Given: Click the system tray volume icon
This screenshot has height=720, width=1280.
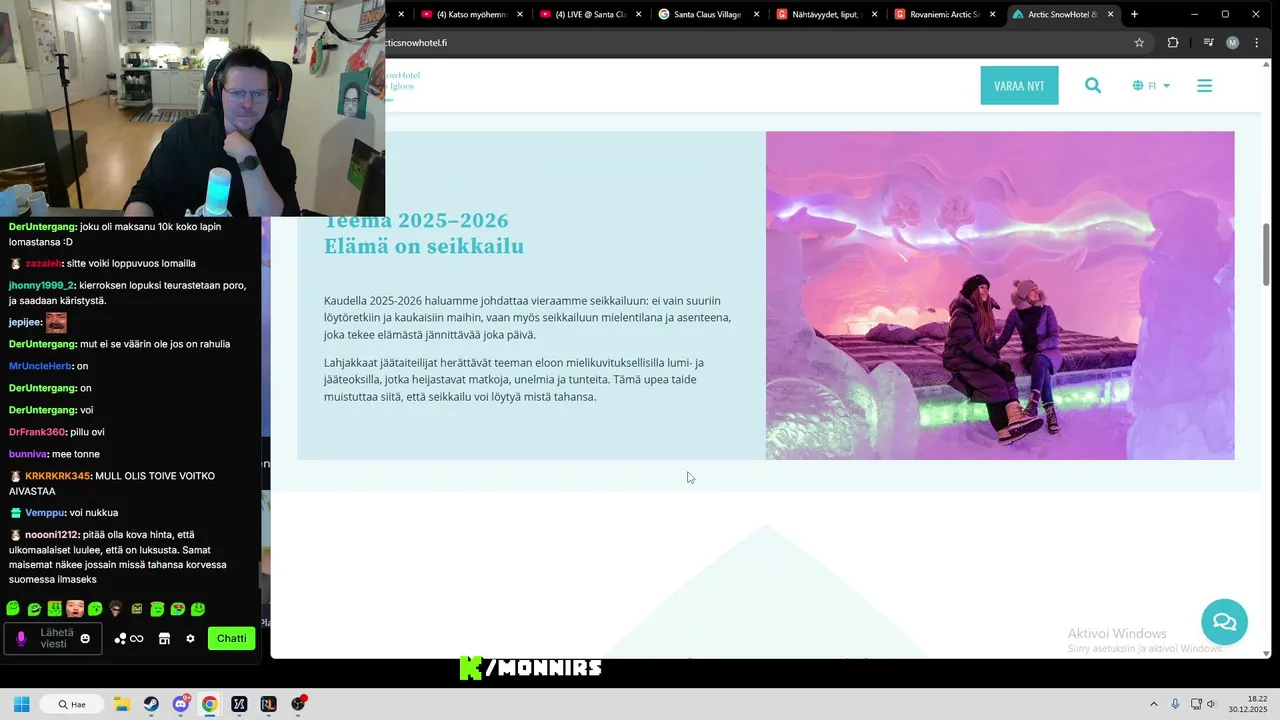Looking at the screenshot, I should 1211,704.
